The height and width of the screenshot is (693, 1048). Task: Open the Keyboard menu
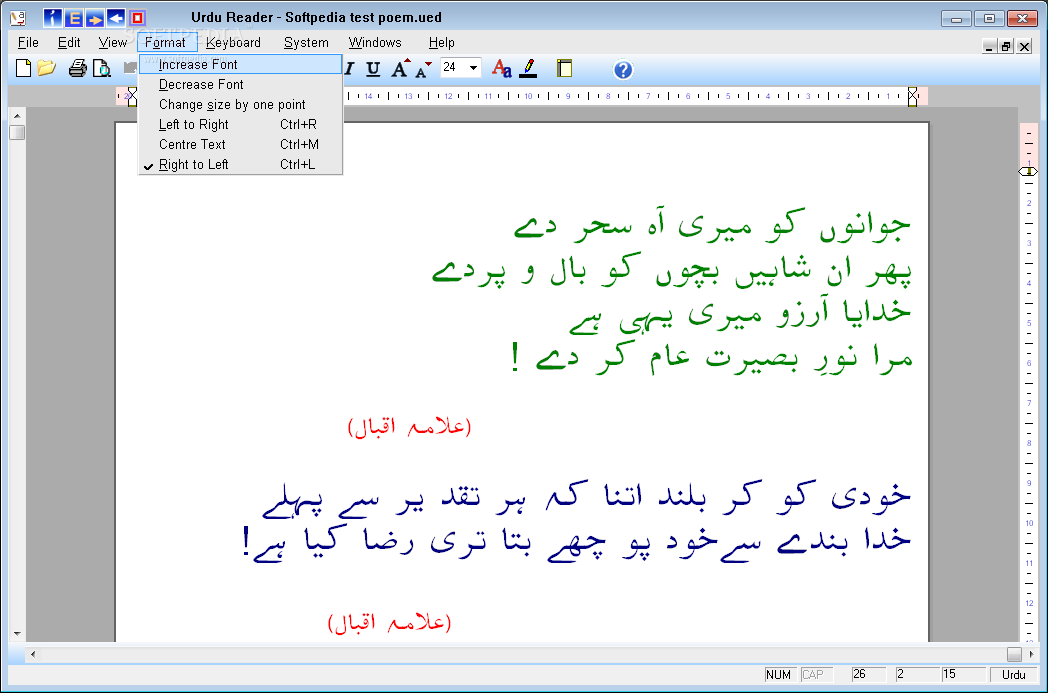[233, 43]
